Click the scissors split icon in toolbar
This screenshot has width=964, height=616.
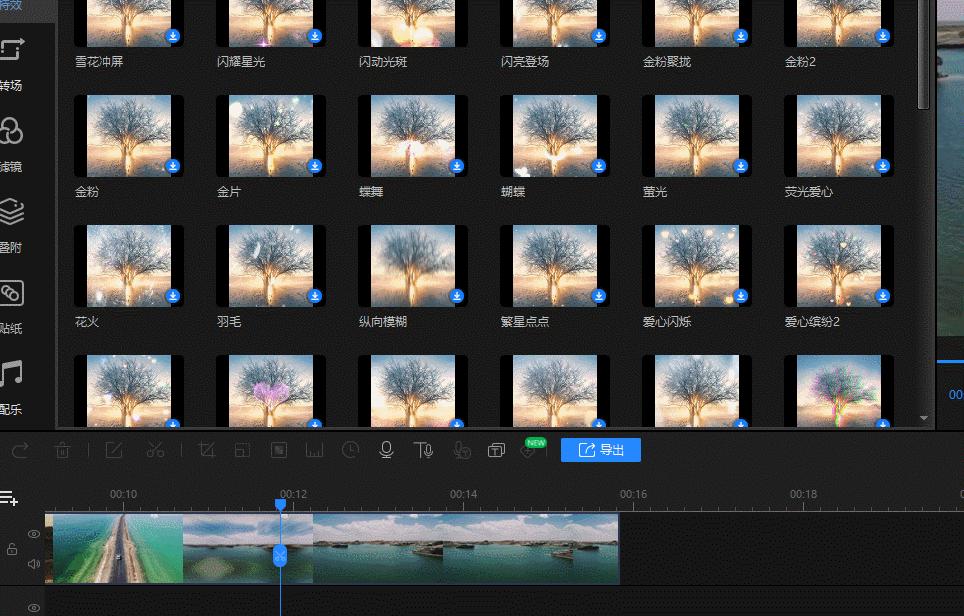(x=155, y=451)
